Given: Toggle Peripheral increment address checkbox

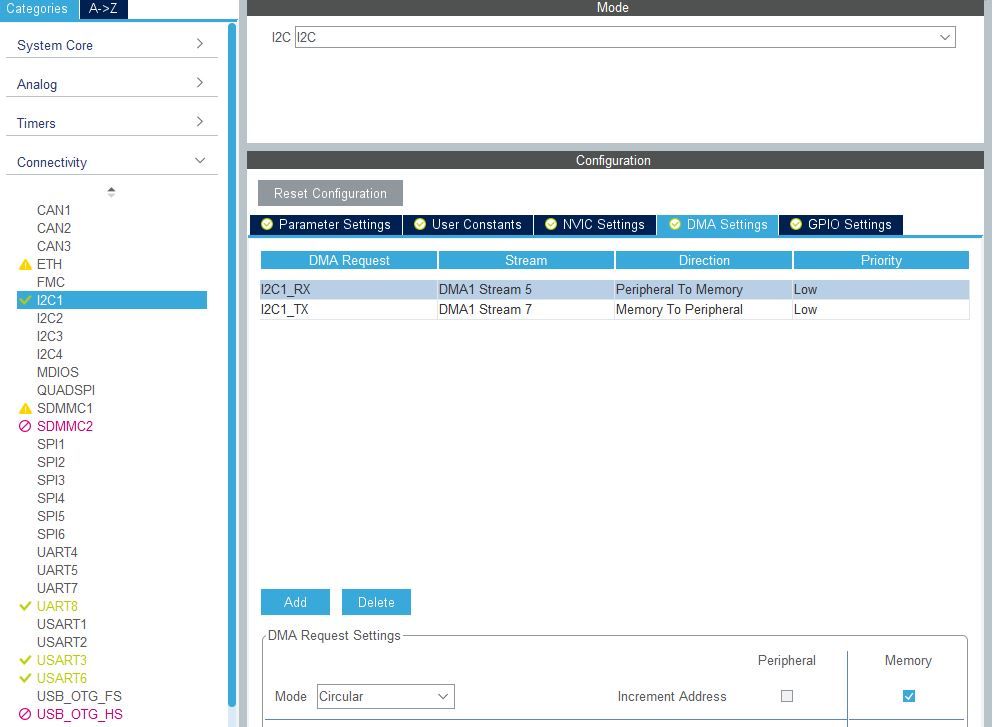Looking at the screenshot, I should pos(787,696).
